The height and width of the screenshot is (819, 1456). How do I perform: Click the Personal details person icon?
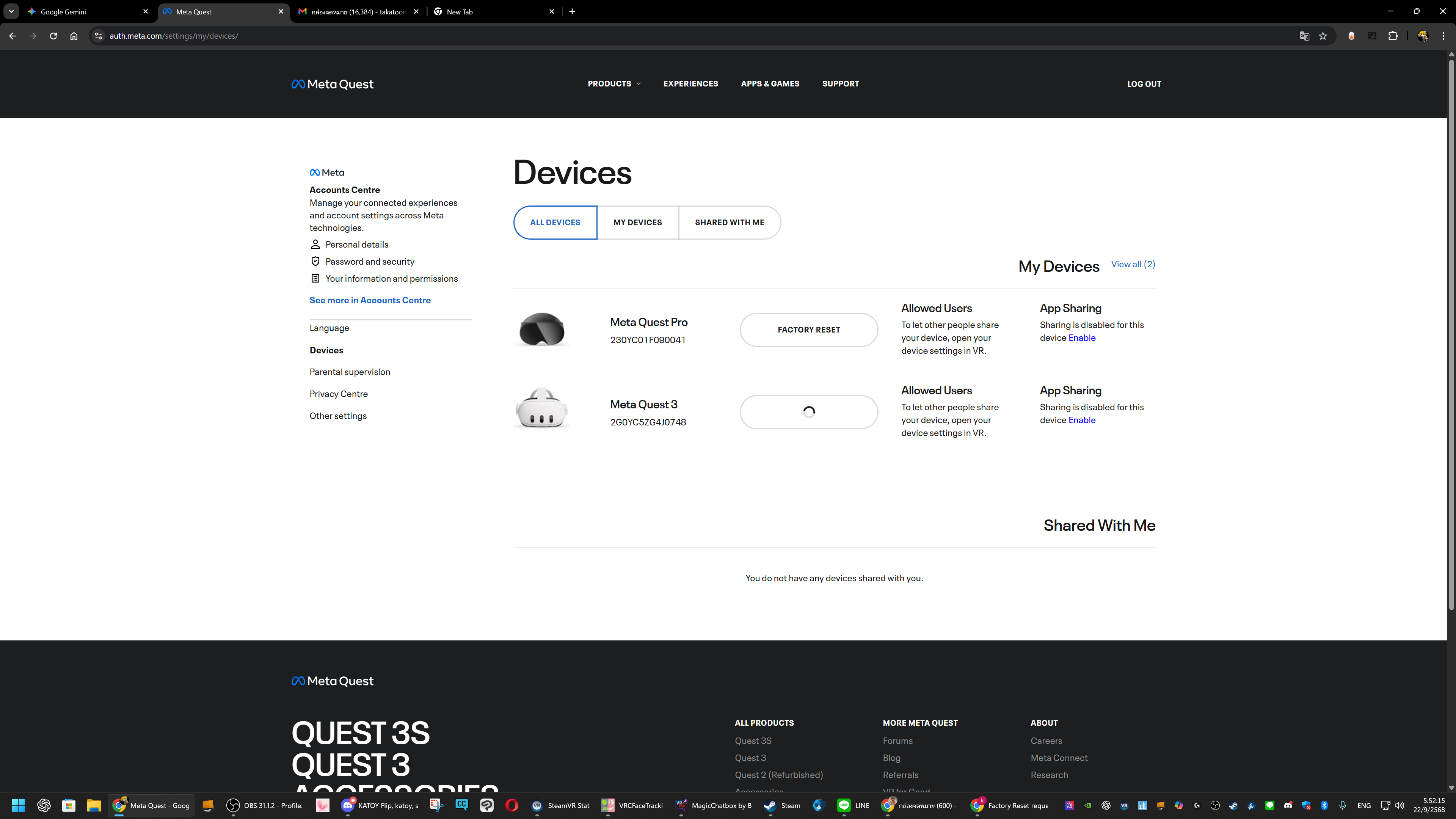click(315, 244)
